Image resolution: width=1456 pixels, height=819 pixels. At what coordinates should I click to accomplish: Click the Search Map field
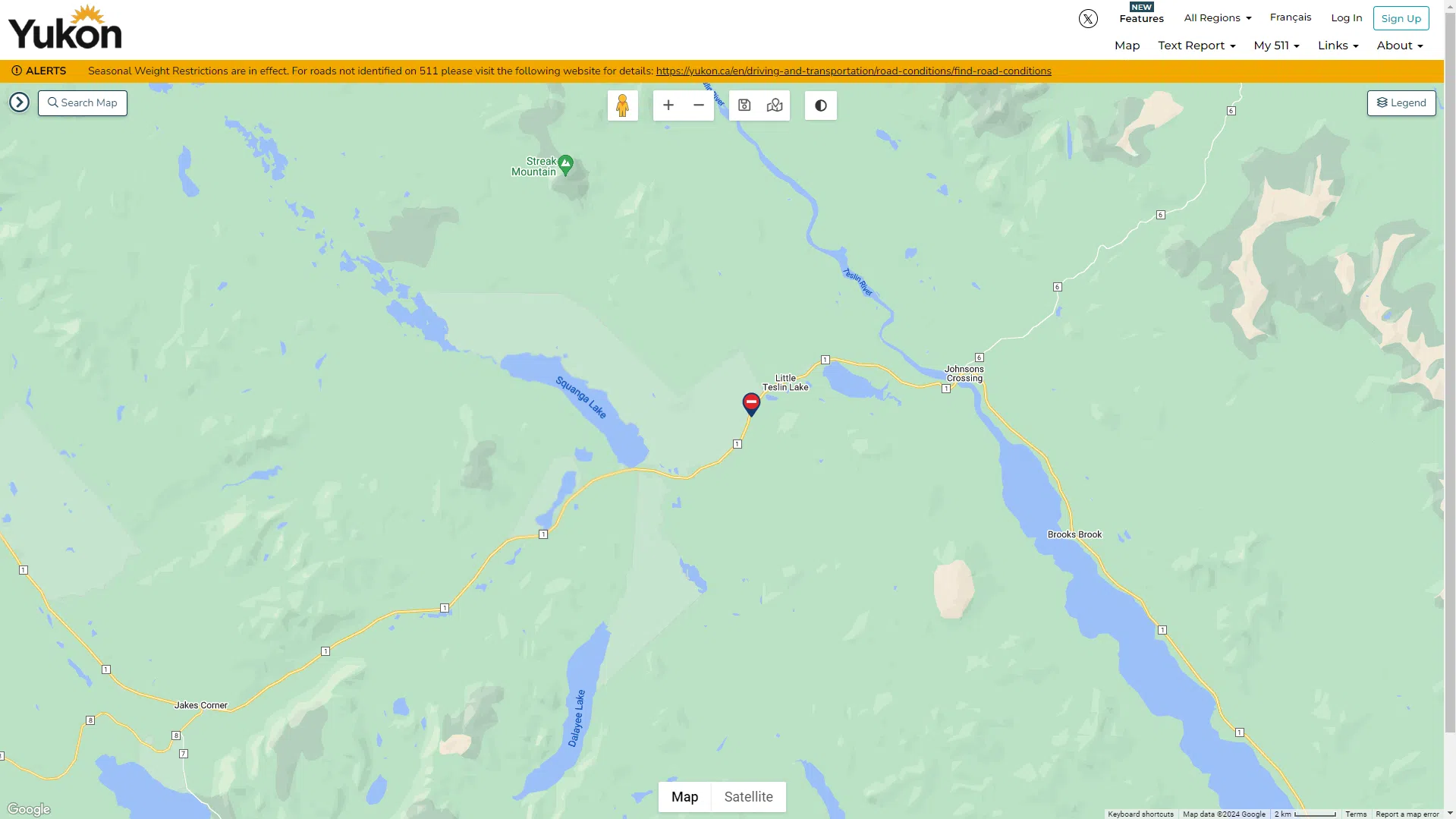tap(83, 103)
